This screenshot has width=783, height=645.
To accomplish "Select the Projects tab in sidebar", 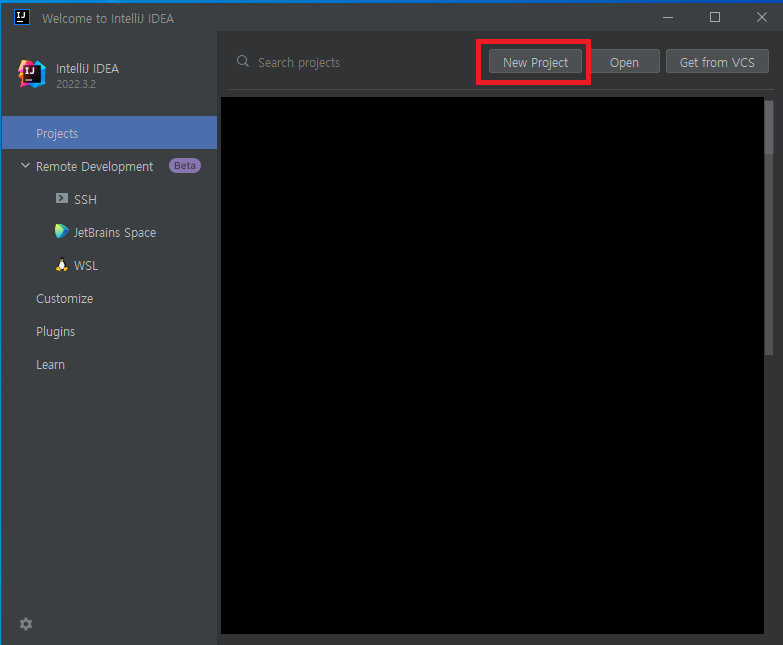I will [x=109, y=133].
